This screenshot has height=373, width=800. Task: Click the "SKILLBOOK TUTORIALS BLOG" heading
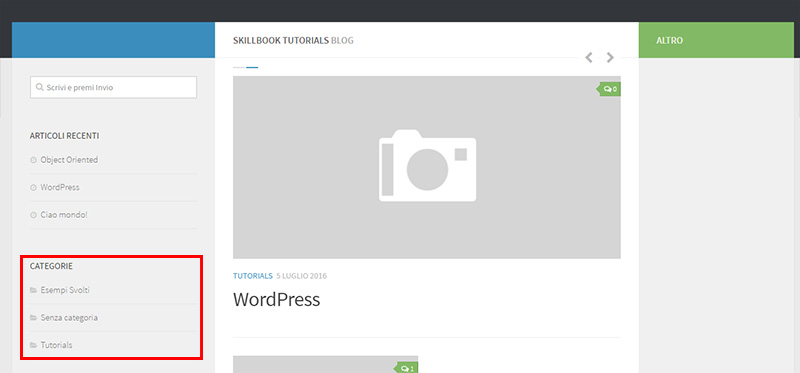[x=293, y=40]
